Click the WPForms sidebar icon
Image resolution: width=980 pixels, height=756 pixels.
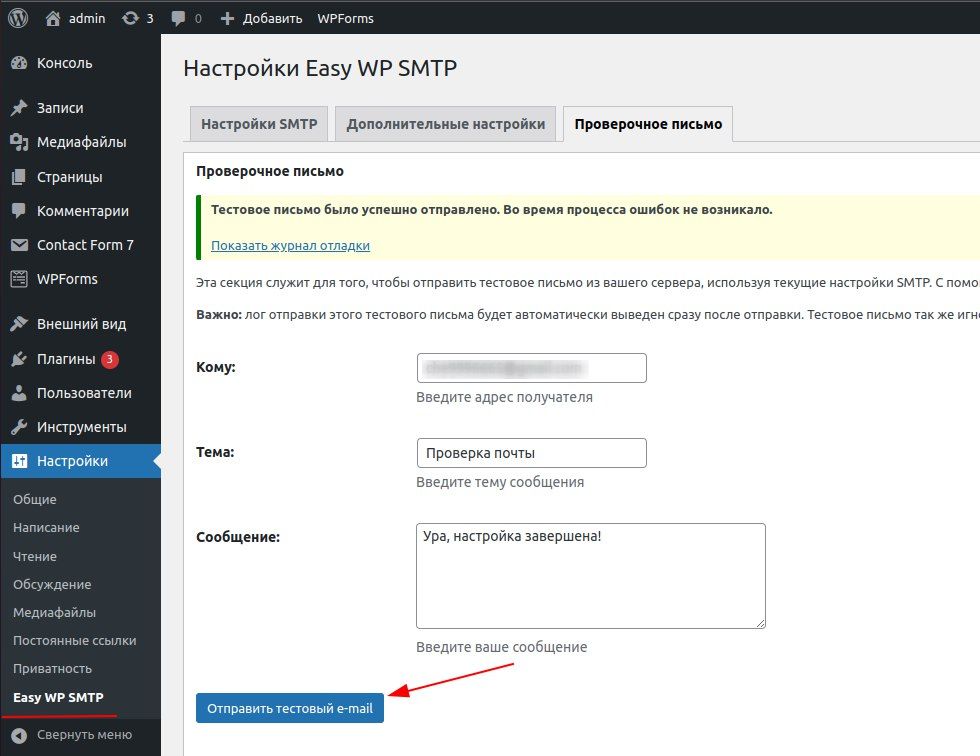pos(19,279)
